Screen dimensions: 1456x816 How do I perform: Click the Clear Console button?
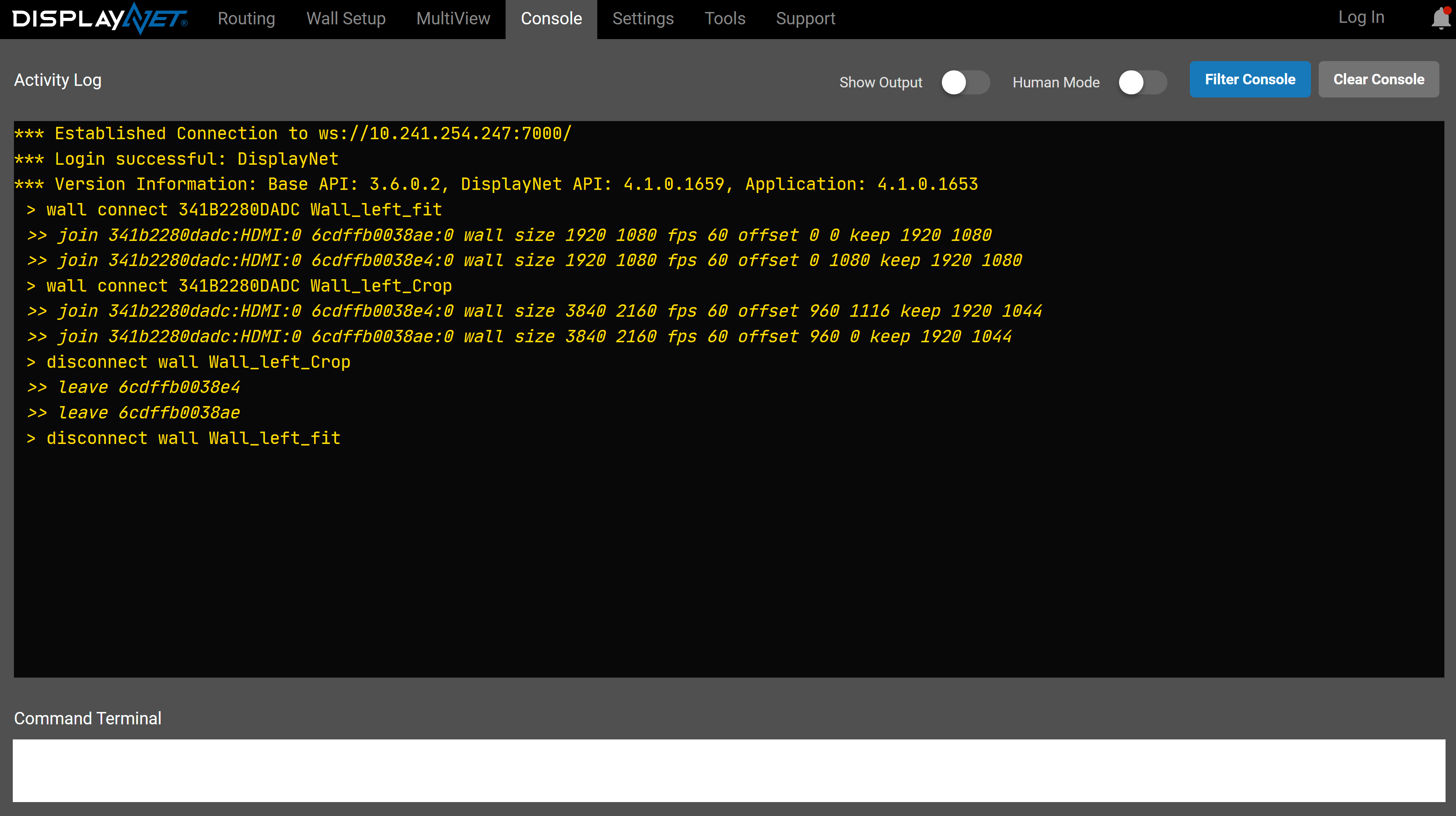[1379, 79]
